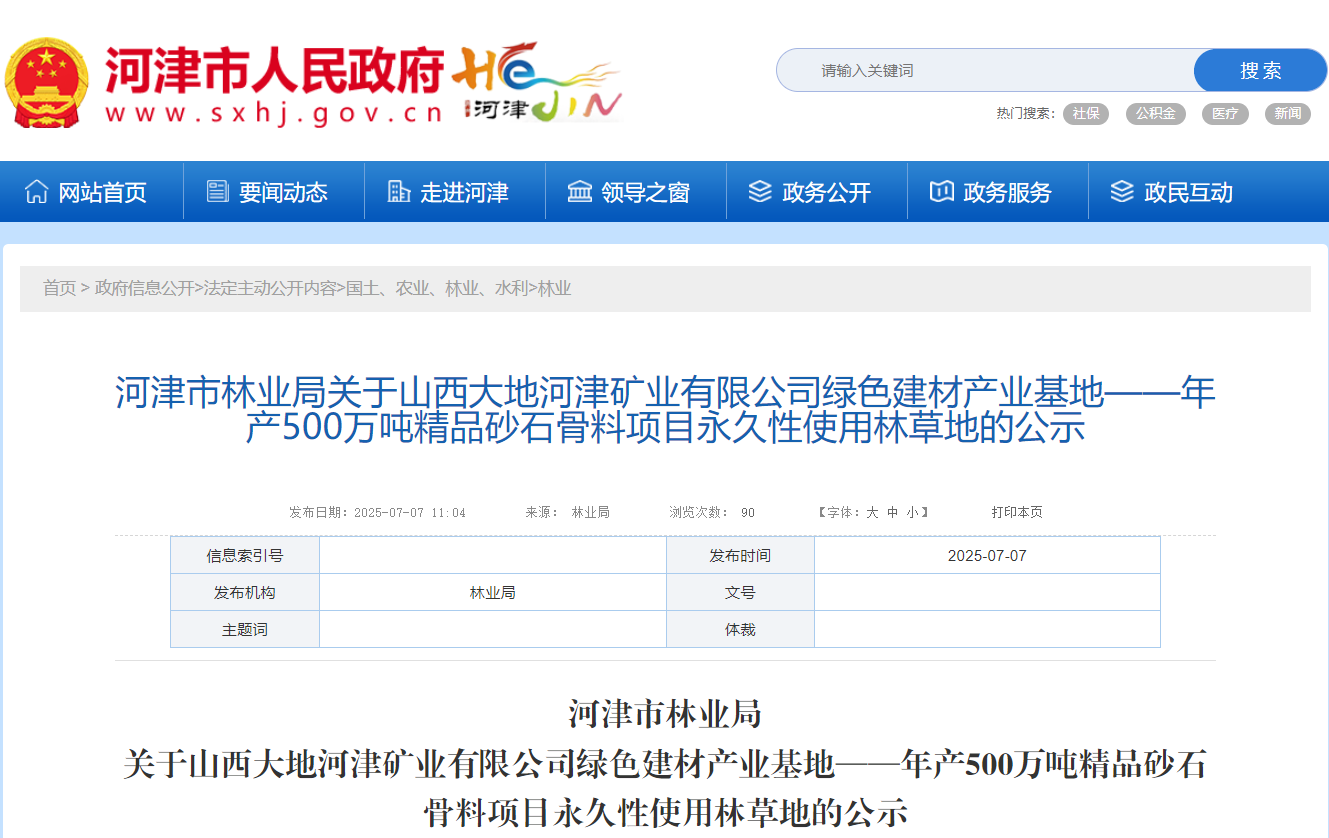This screenshot has height=838, width=1329.
Task: Click the layers icon beside 政民互动
Action: [1122, 192]
